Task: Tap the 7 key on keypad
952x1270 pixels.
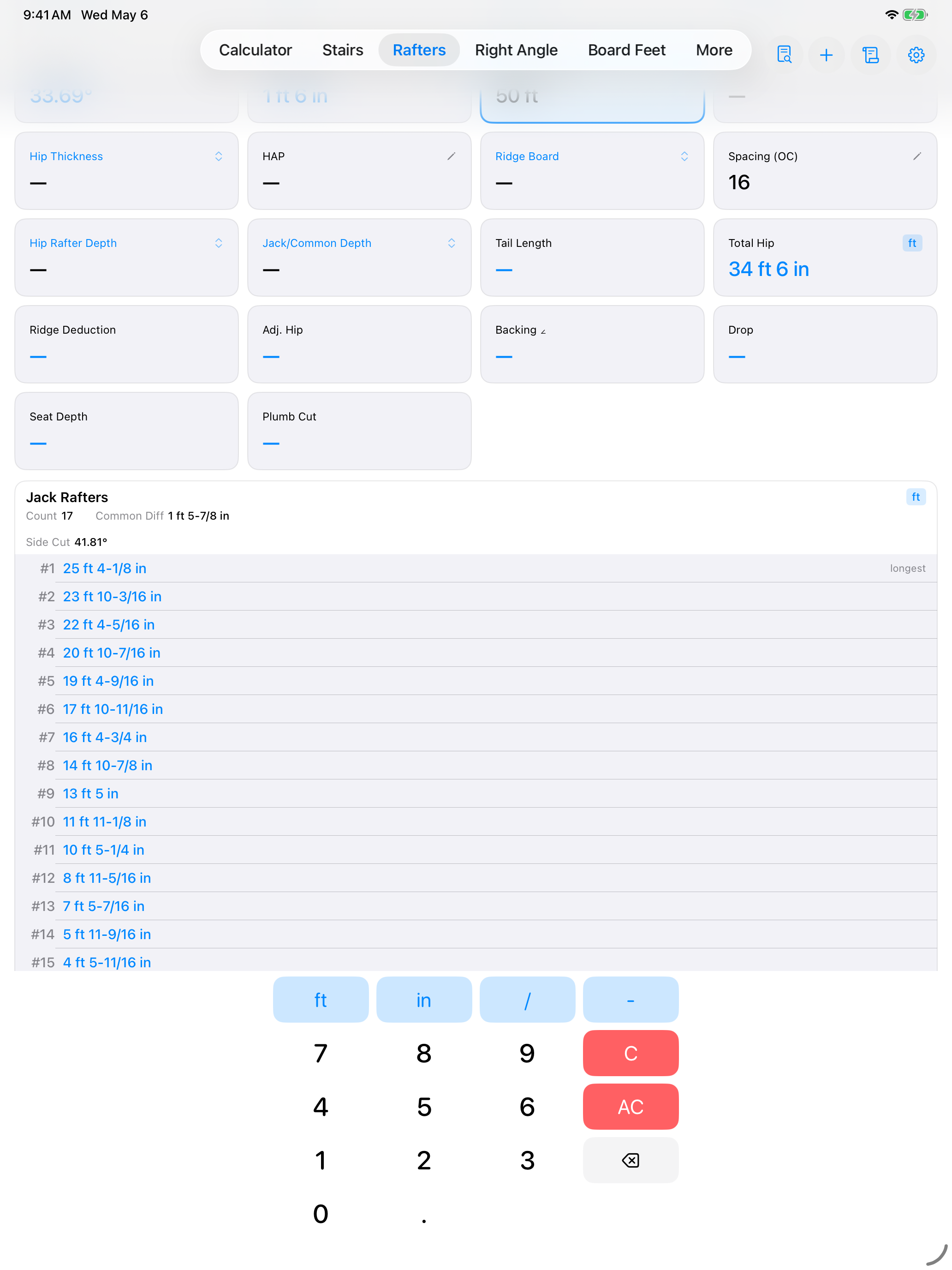Action: click(320, 1053)
